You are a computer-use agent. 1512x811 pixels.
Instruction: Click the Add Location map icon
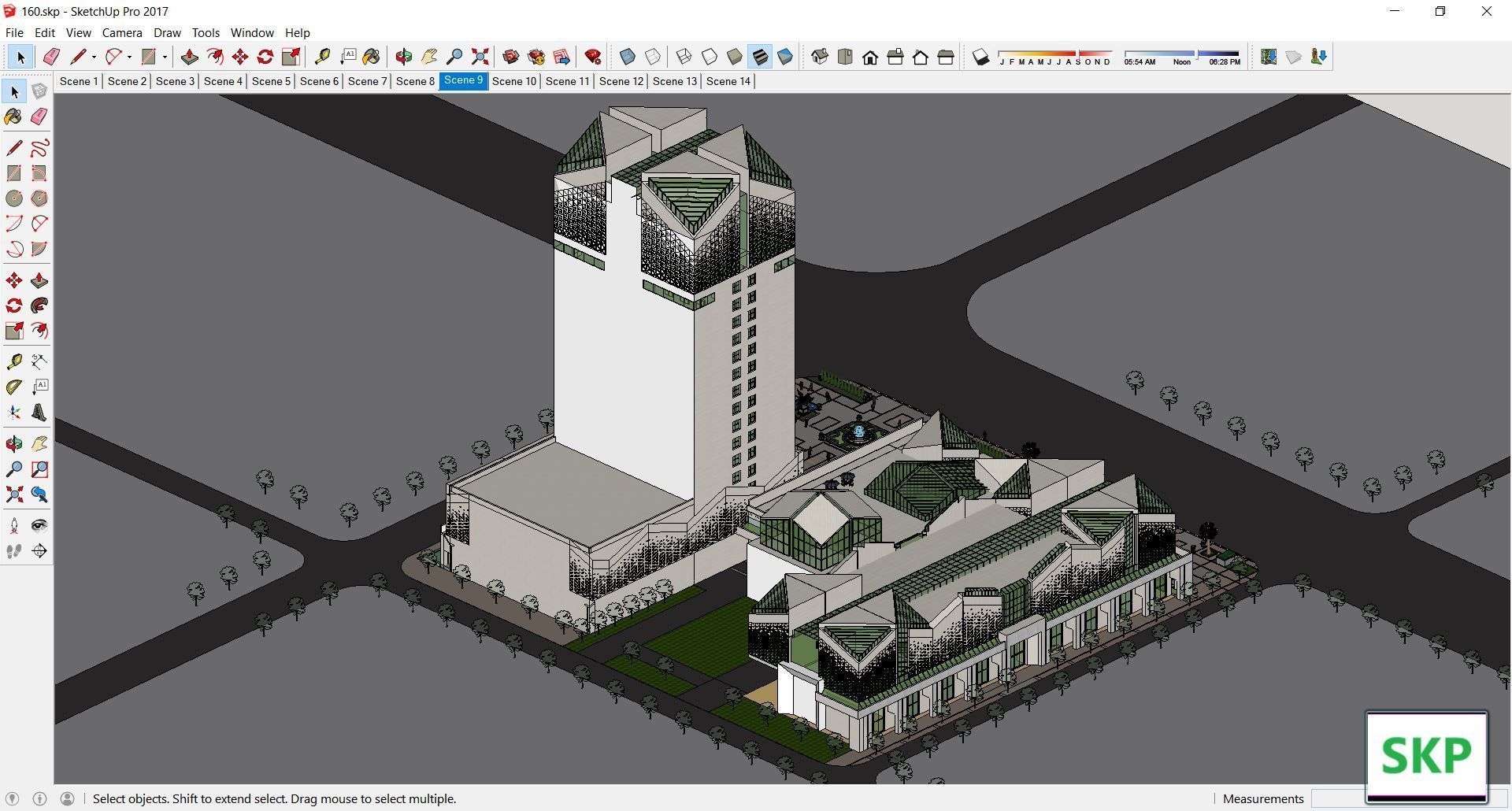(1269, 57)
